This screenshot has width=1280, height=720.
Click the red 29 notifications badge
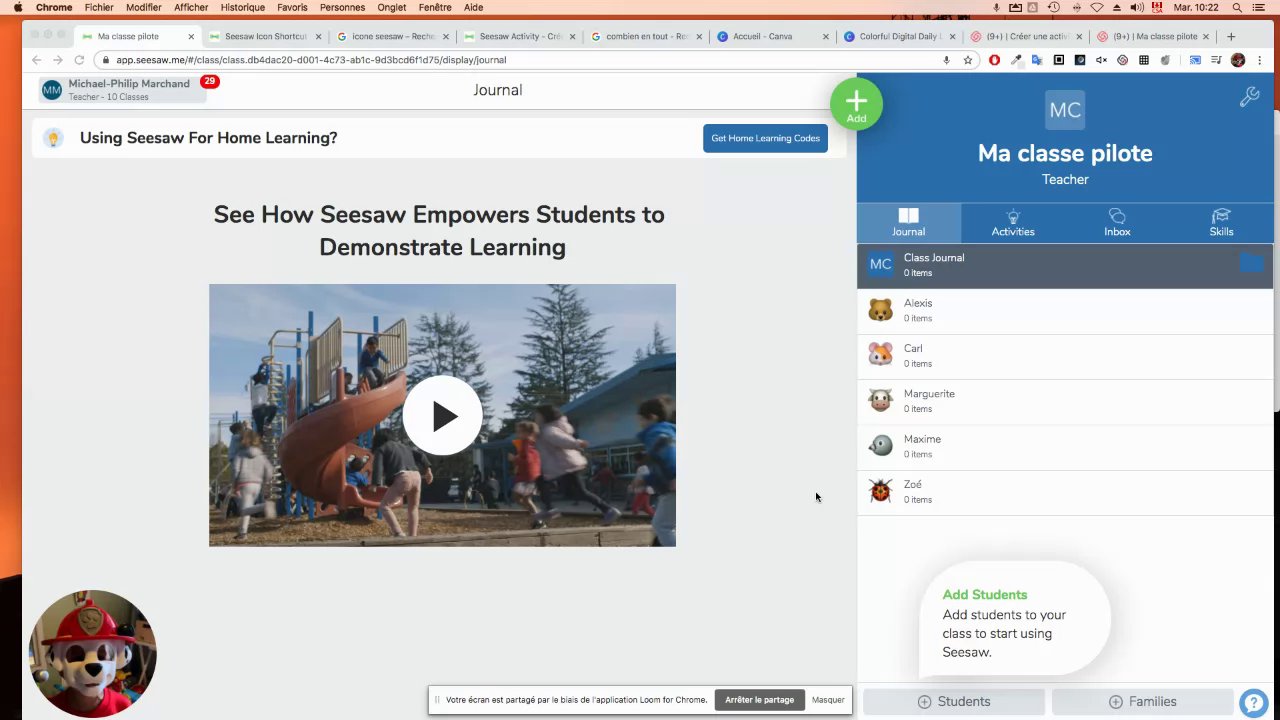point(209,81)
